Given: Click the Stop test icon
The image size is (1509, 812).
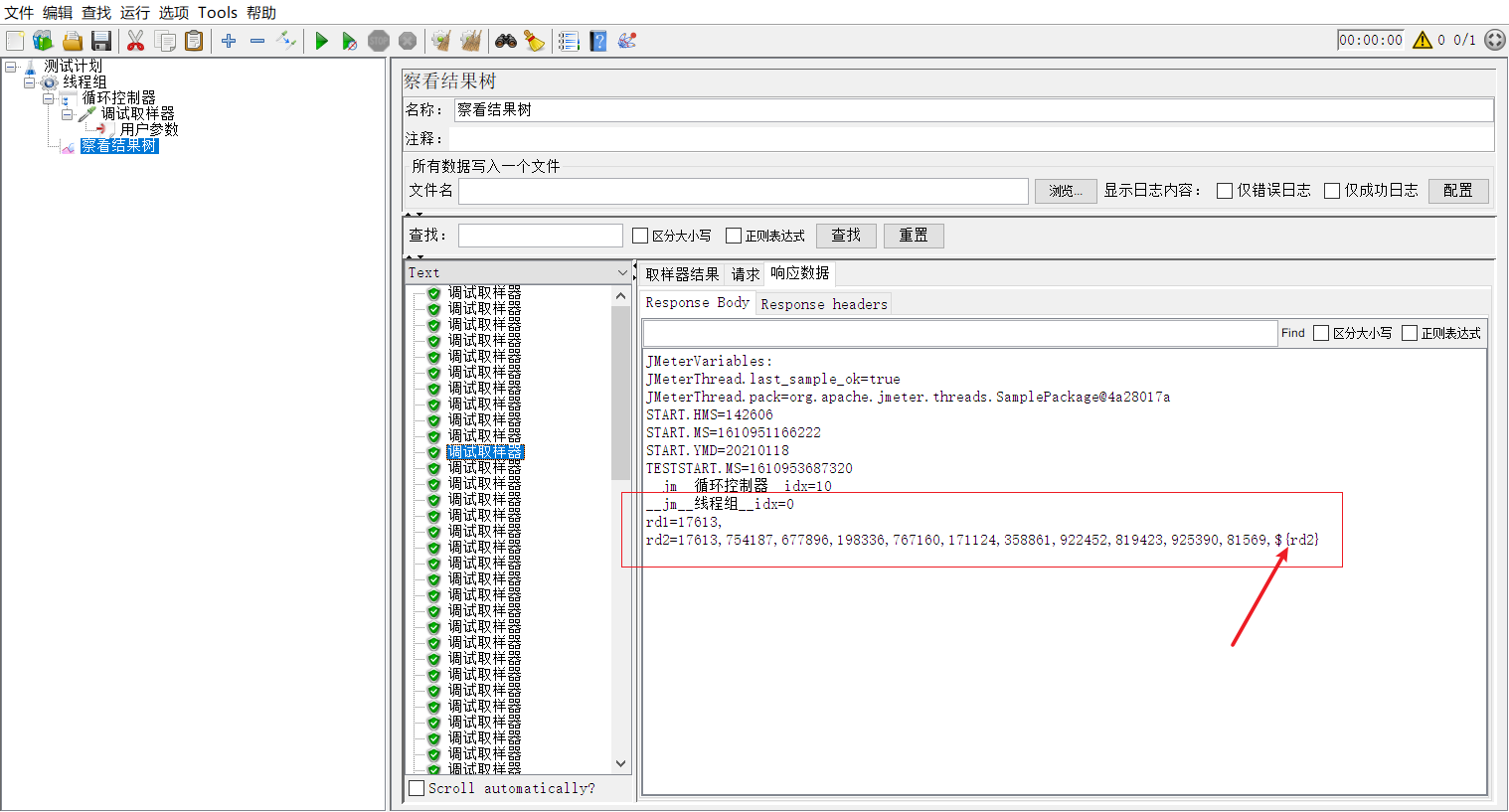Looking at the screenshot, I should pyautogui.click(x=379, y=41).
